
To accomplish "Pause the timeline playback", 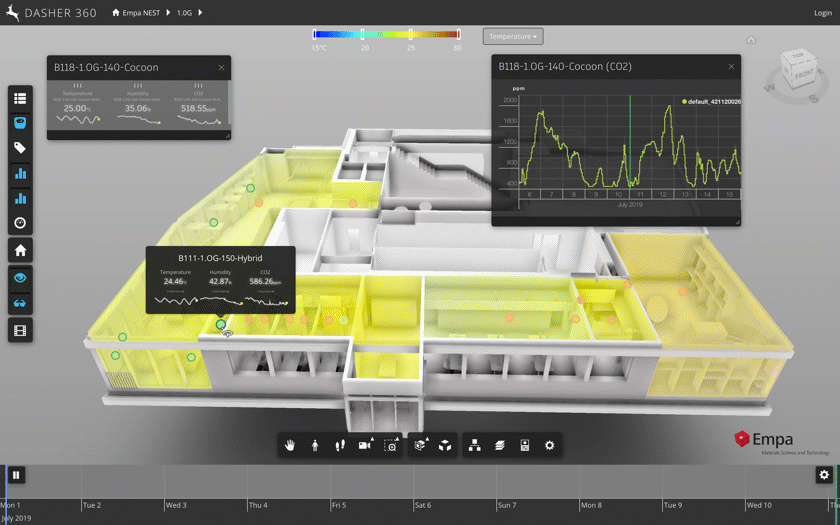I will [16, 475].
